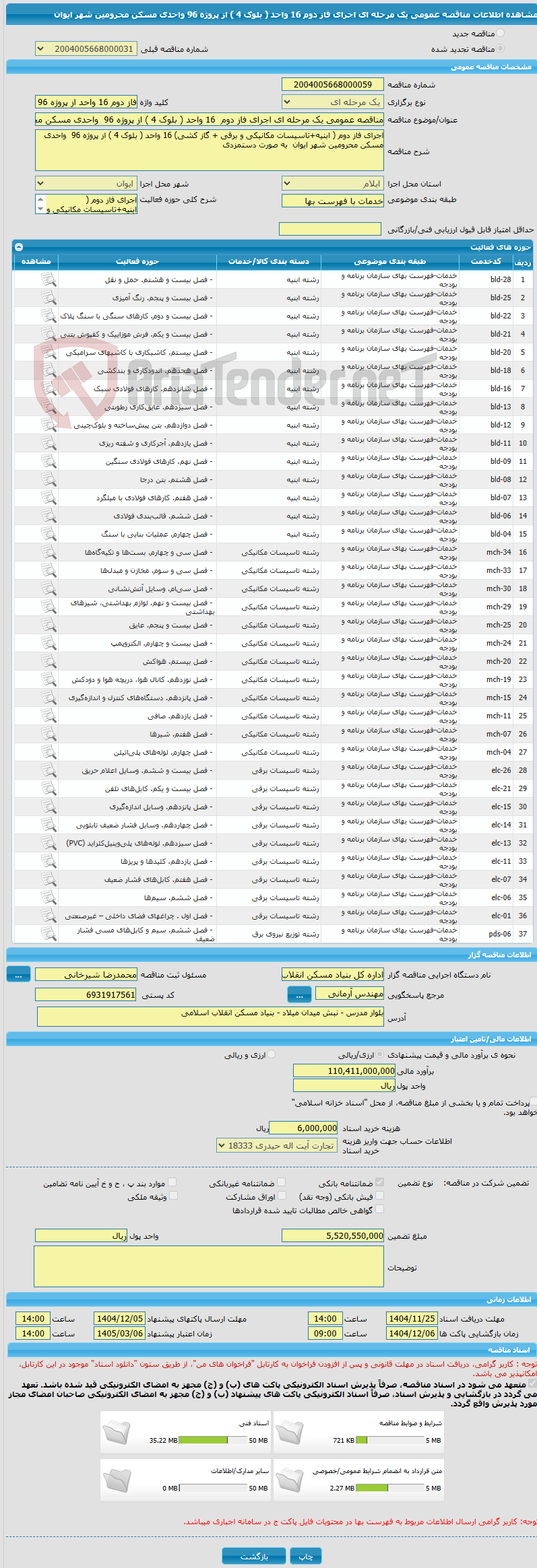Open view icon for row mch-29
Screen dimensions: 537x1568
49,607
